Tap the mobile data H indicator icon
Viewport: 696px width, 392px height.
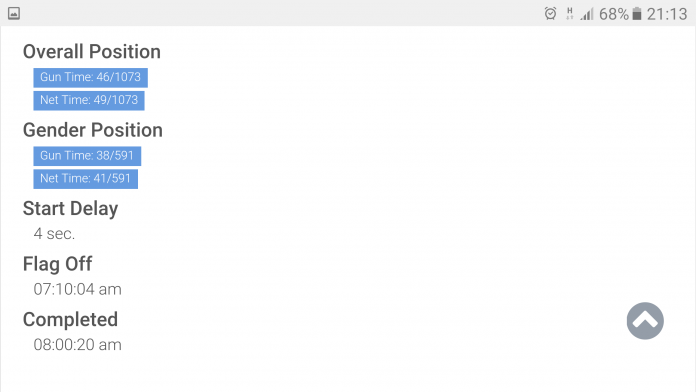point(569,14)
